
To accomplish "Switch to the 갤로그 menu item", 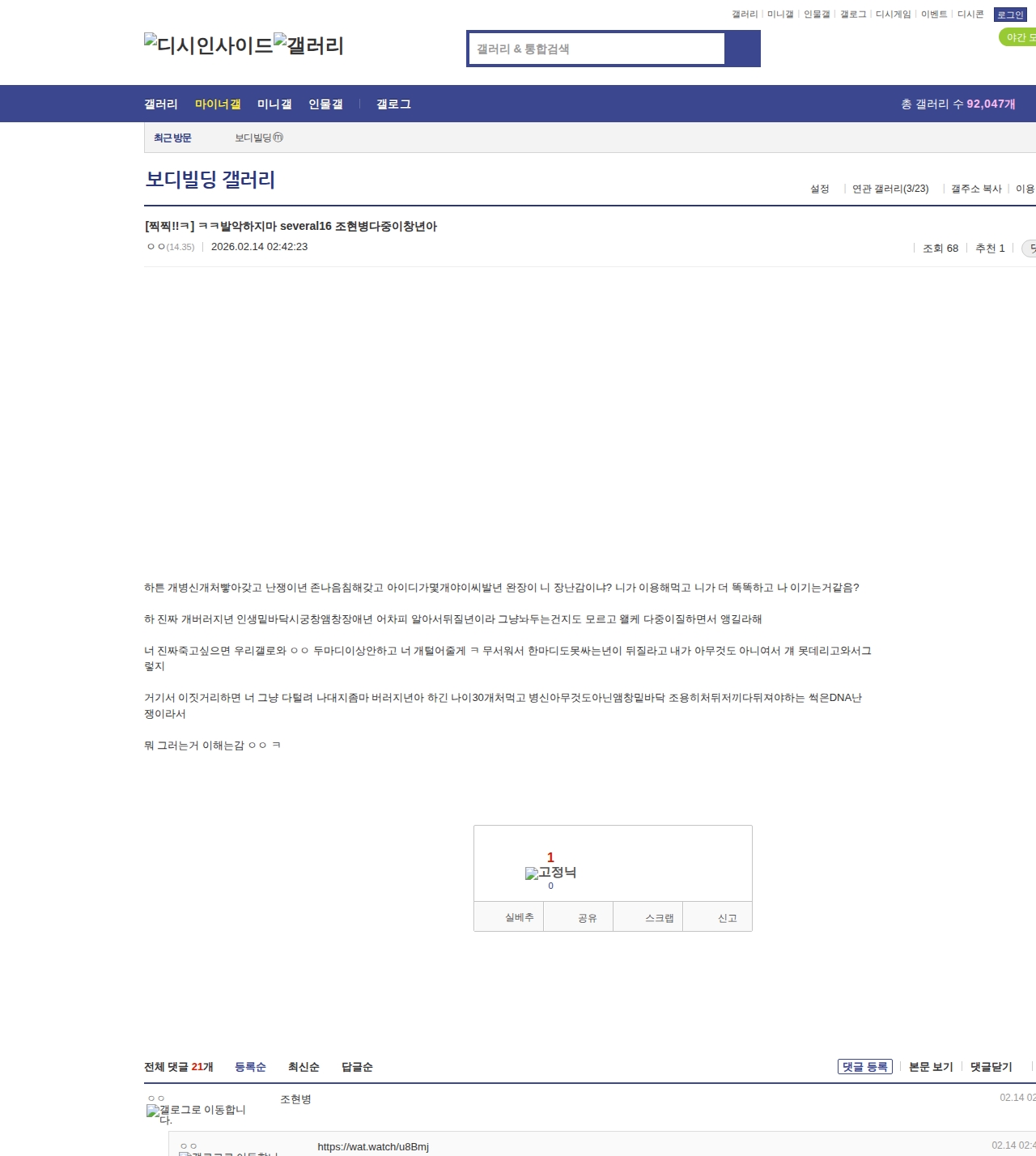I will coord(393,104).
